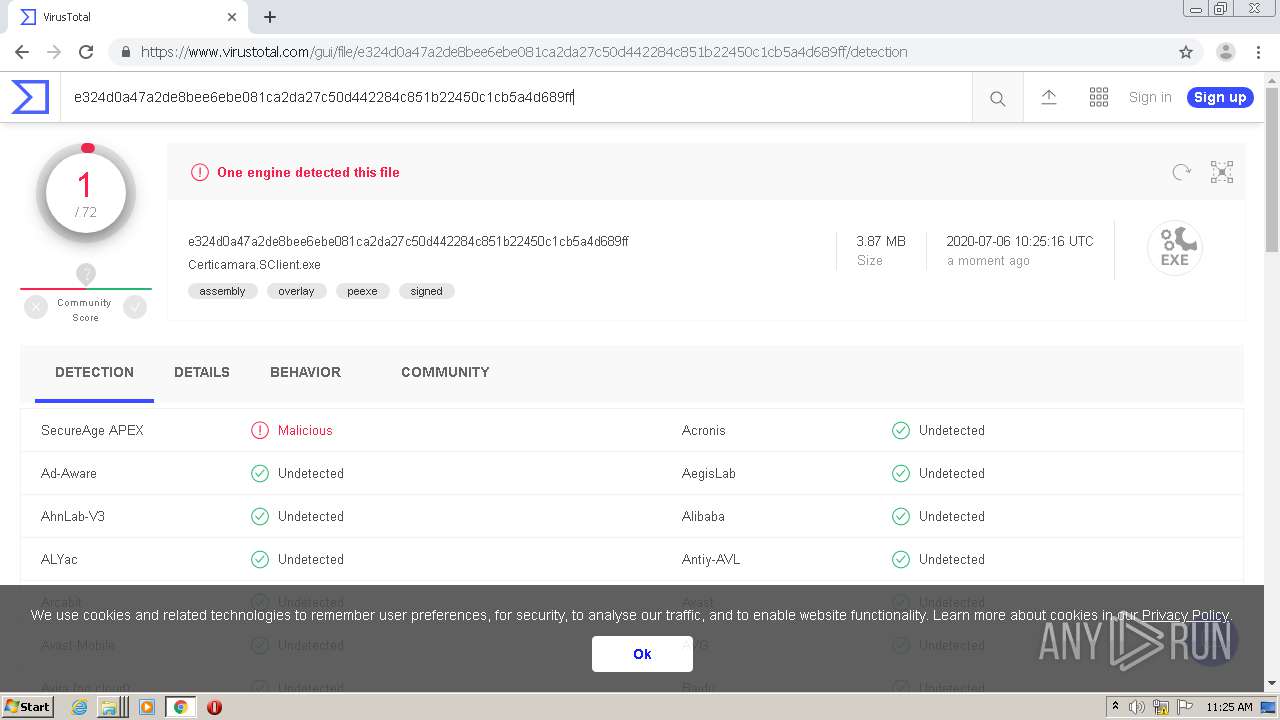Open the Chrome profile avatar icon
Image resolution: width=1280 pixels, height=720 pixels.
tap(1226, 52)
